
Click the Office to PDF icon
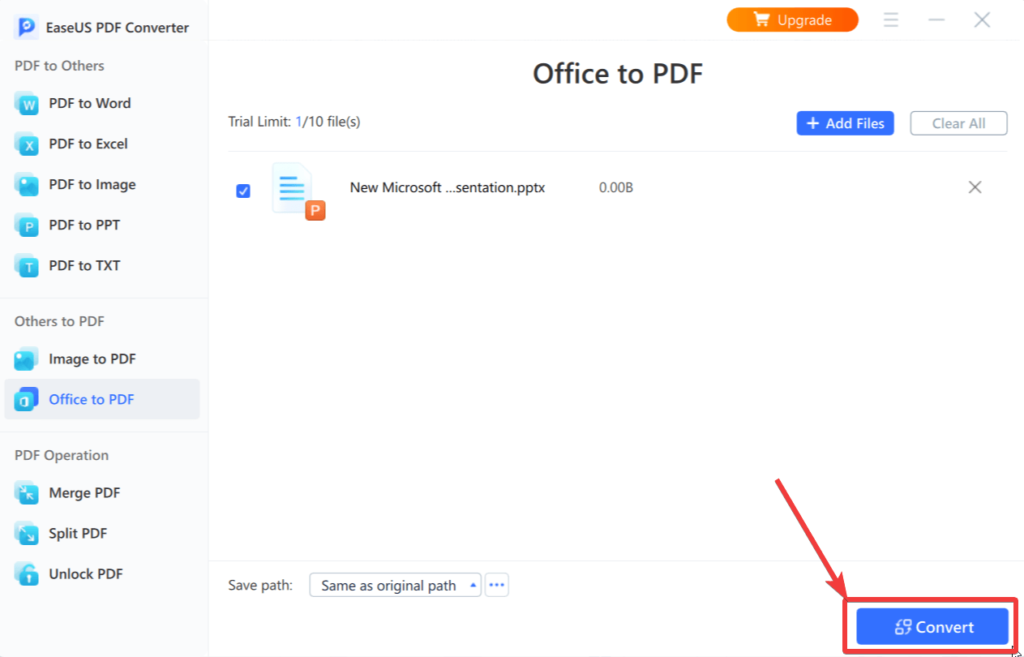click(x=26, y=399)
